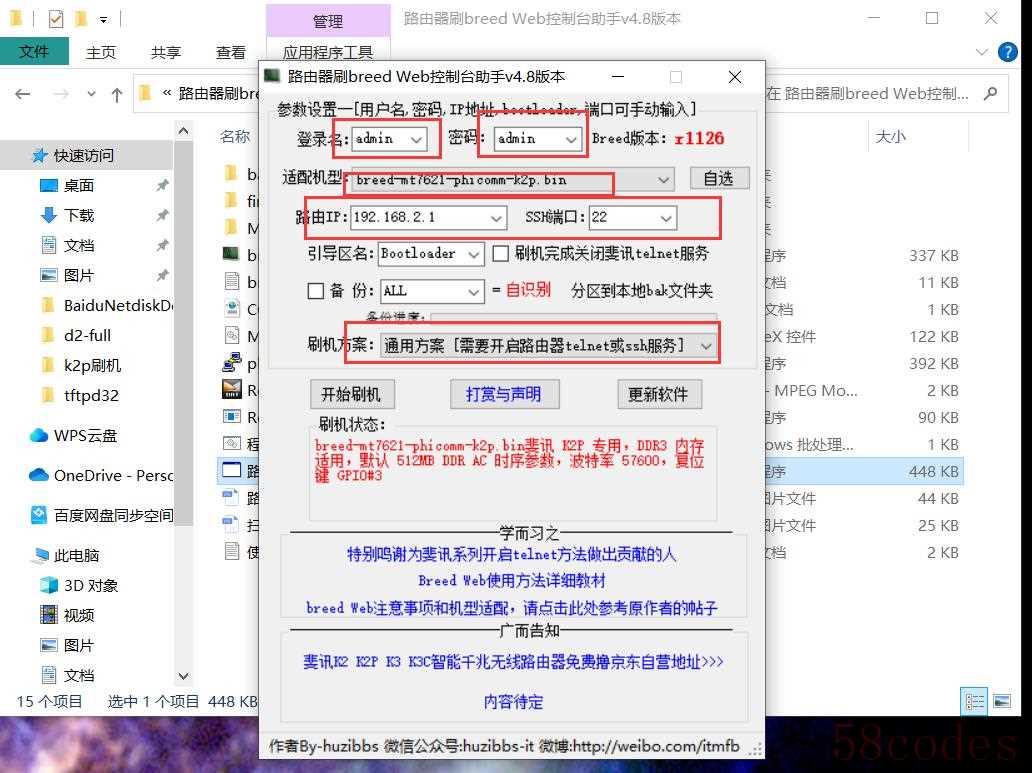The height and width of the screenshot is (773, 1032).
Task: Click the Downloads folder icon in Quick access
Action: pos(49,215)
